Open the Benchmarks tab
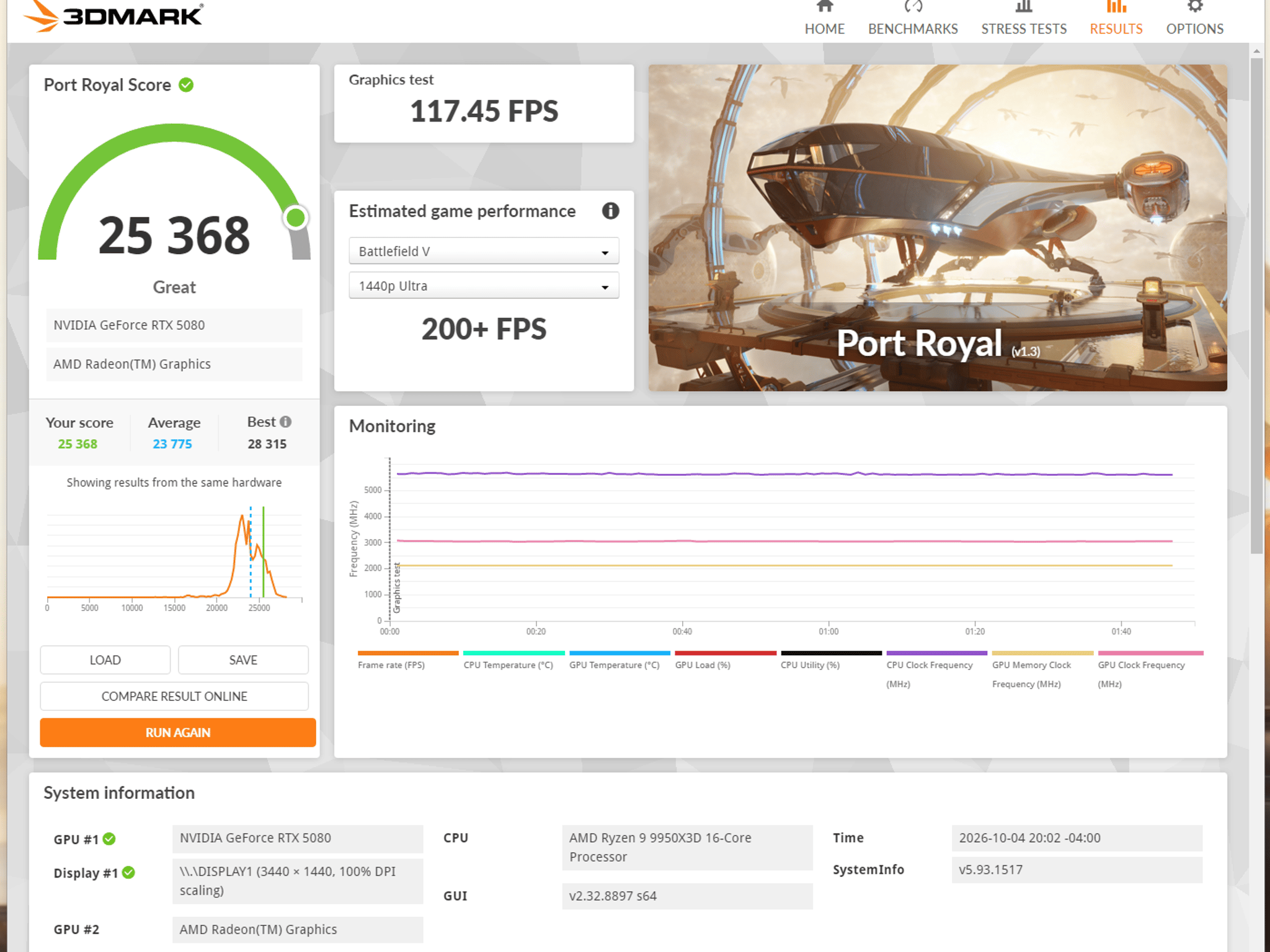The height and width of the screenshot is (952, 1270). [x=913, y=19]
